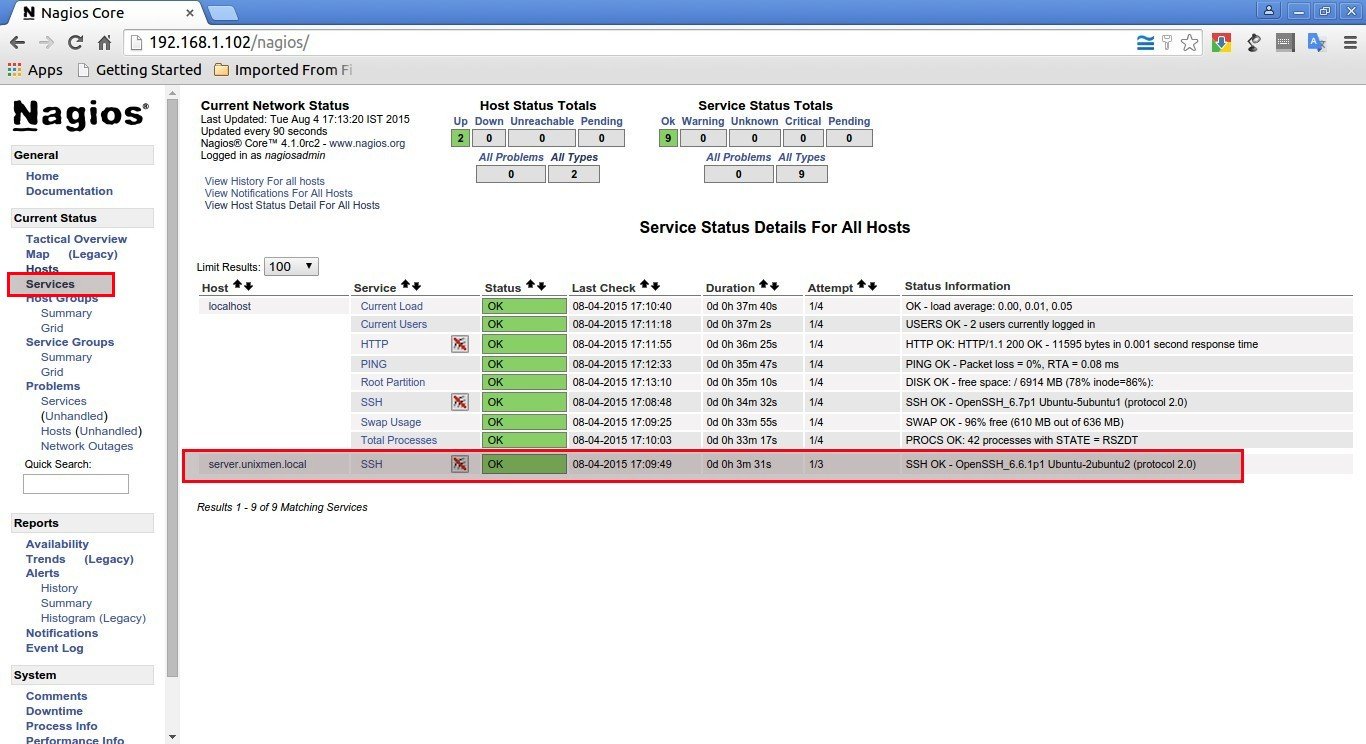Click notifications-disabled icon for server.unixmen.local SSH
This screenshot has height=744, width=1366.
tap(460, 464)
